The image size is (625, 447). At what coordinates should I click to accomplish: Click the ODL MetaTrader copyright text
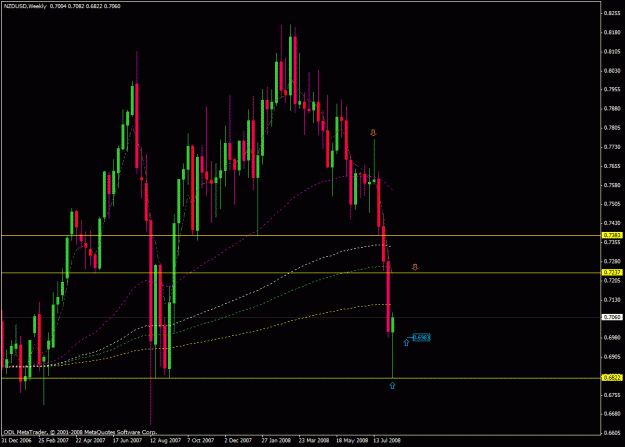80,432
